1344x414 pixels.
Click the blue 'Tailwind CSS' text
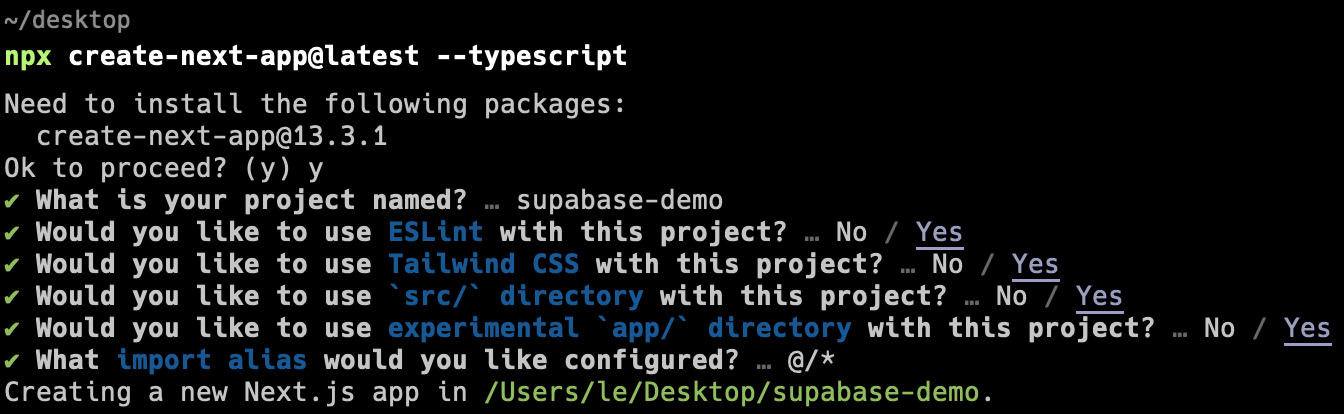483,264
